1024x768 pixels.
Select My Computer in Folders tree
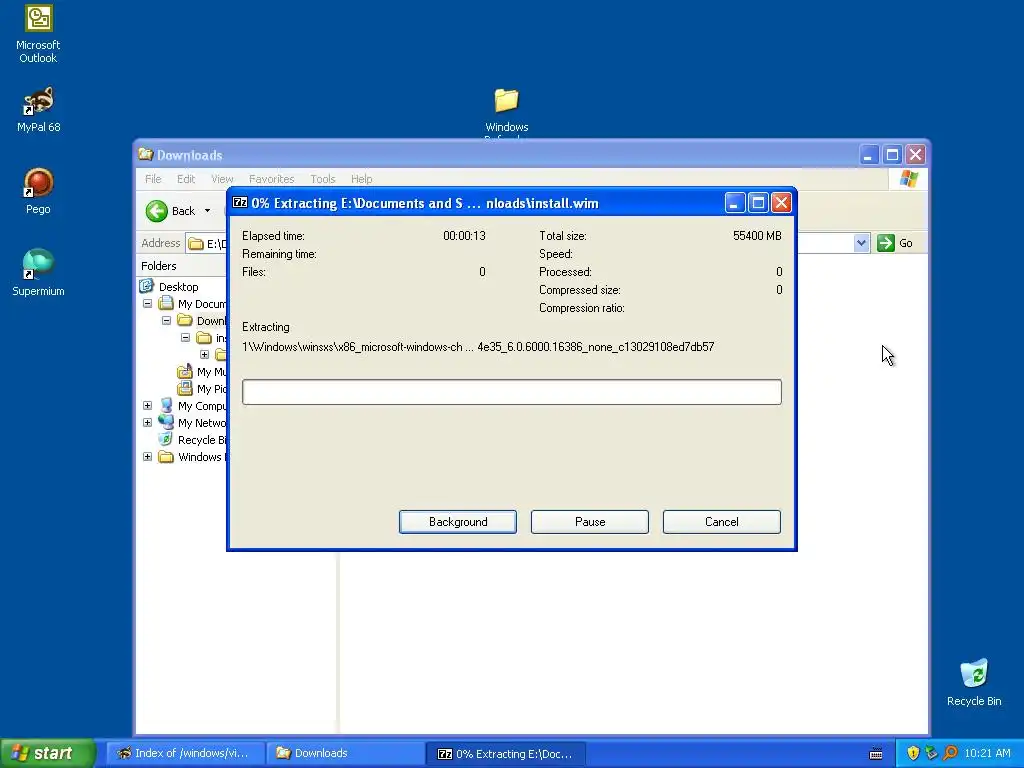202,406
